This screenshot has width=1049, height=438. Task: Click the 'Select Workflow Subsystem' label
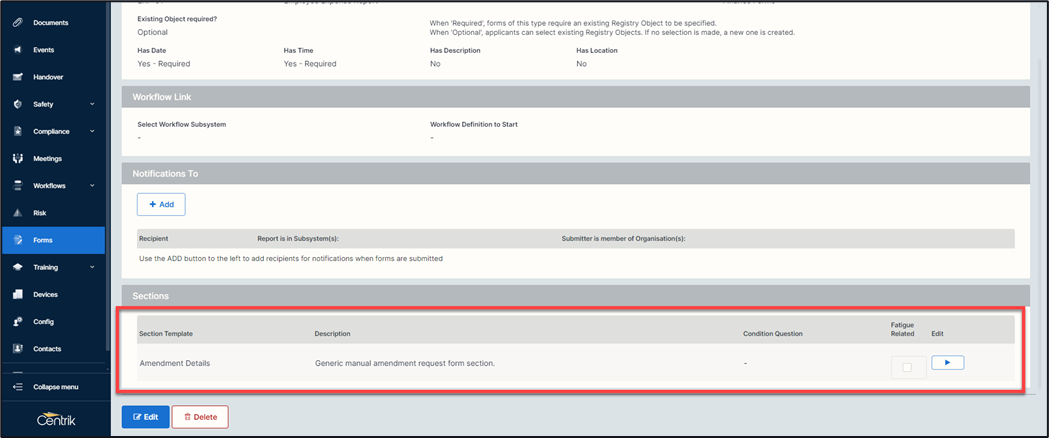pos(182,124)
